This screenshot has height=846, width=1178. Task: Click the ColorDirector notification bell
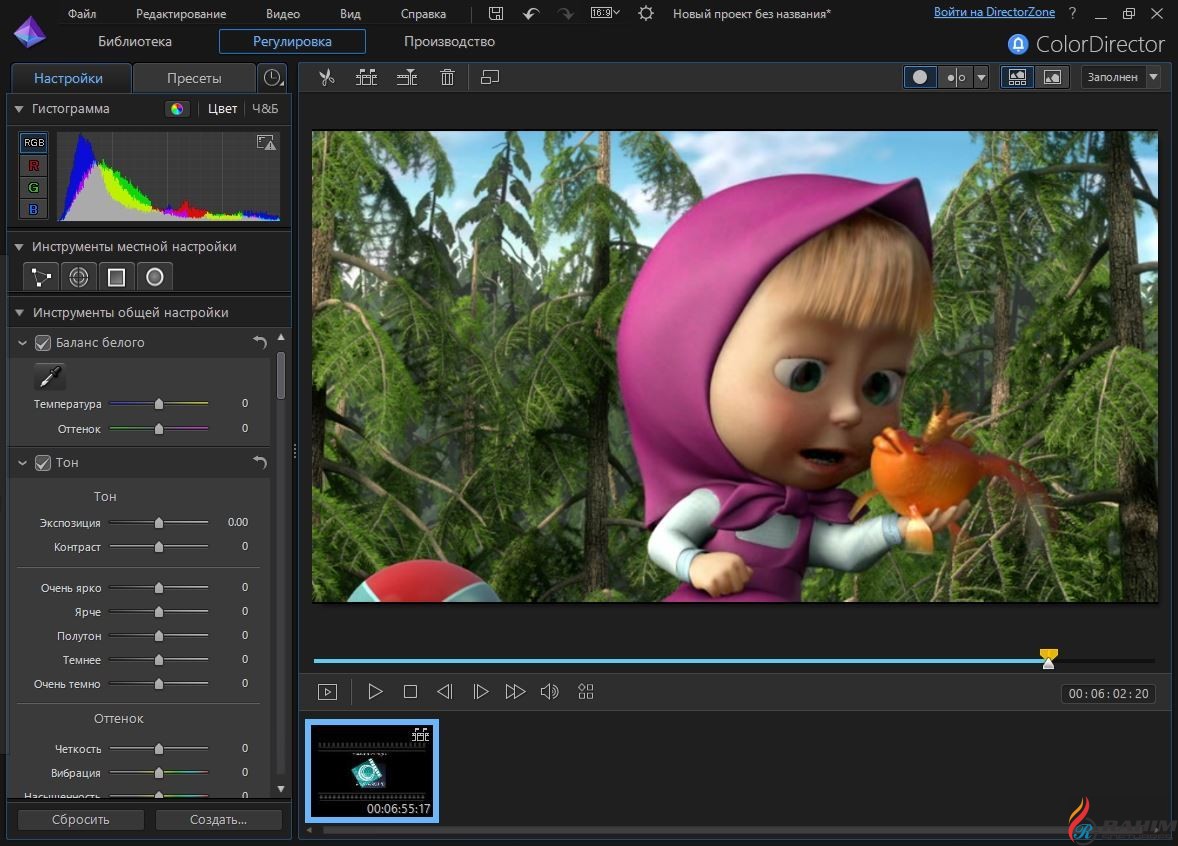pyautogui.click(x=1018, y=44)
